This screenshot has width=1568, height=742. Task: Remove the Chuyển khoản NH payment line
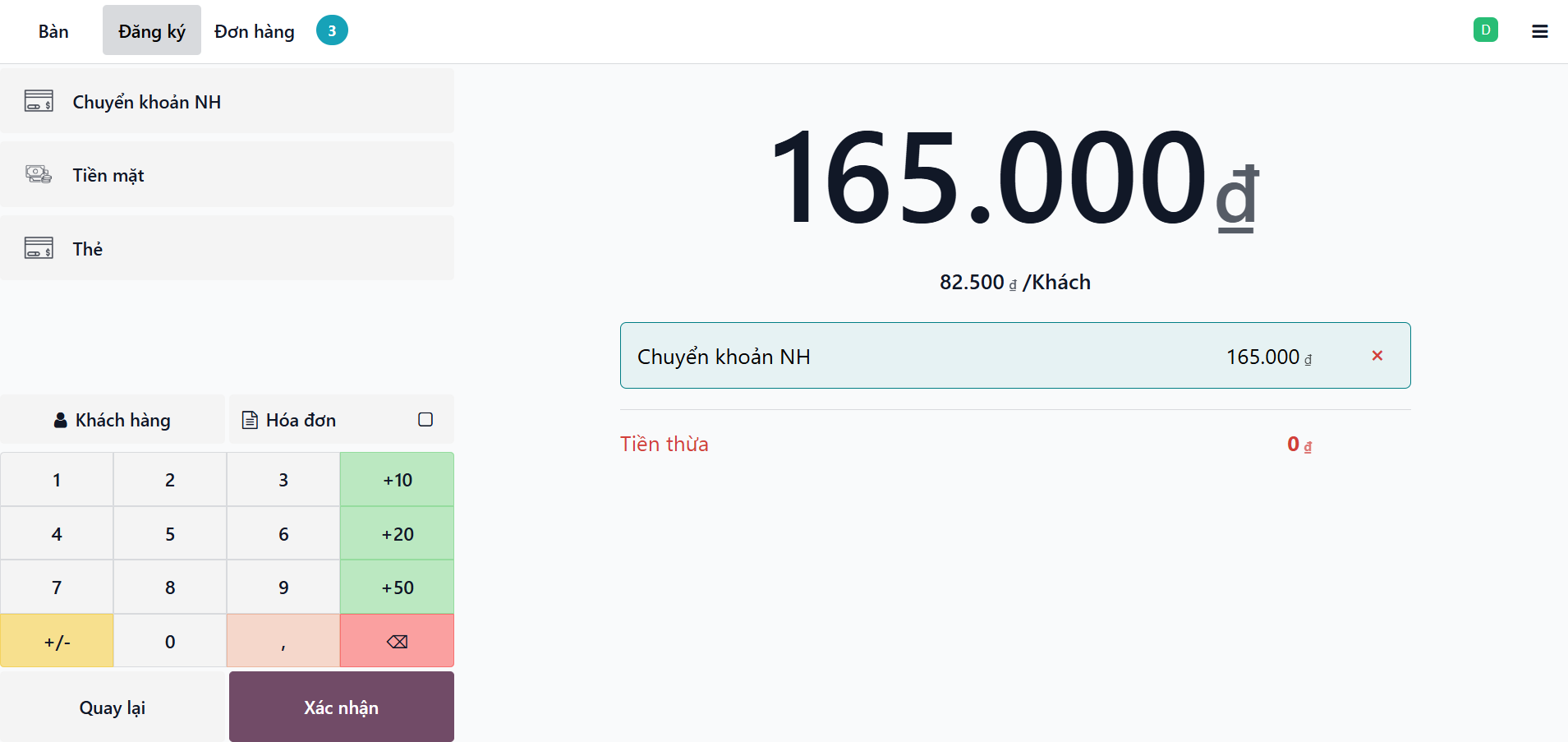coord(1377,356)
